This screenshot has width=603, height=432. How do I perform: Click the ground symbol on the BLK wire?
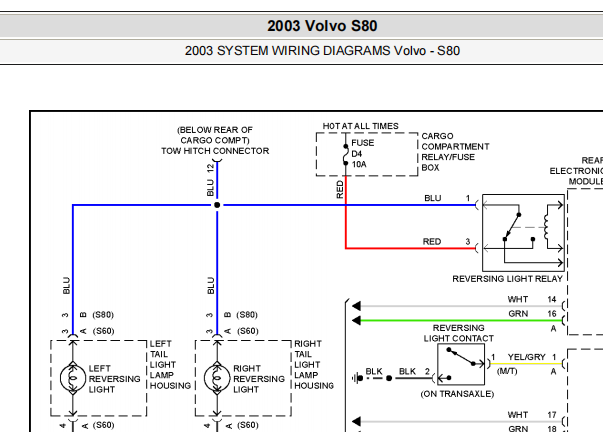click(x=355, y=379)
